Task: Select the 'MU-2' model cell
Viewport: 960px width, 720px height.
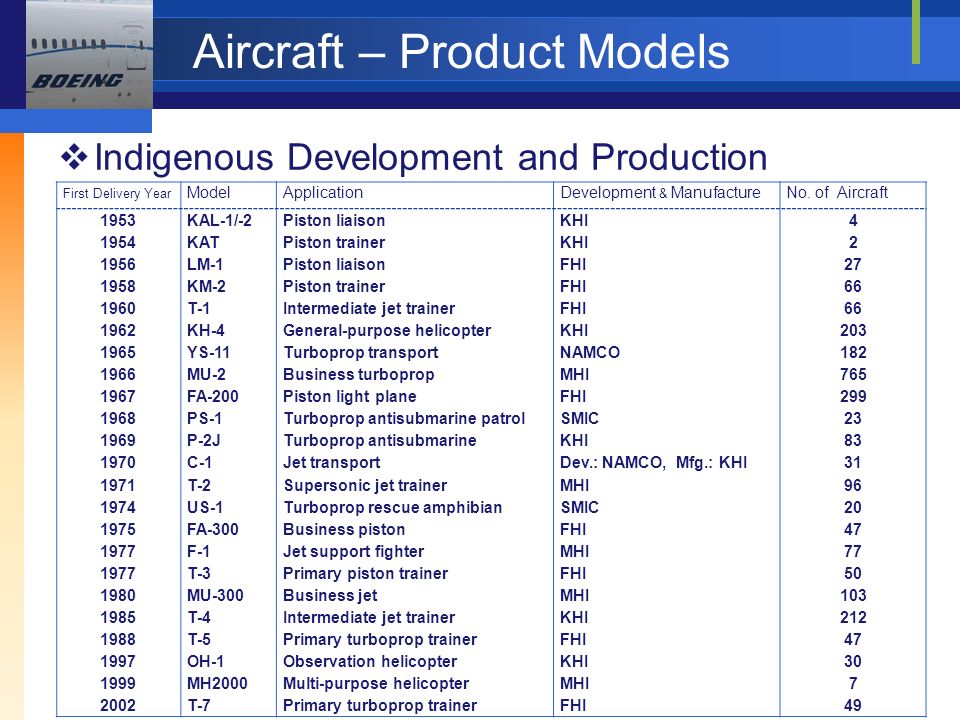Action: click(206, 375)
